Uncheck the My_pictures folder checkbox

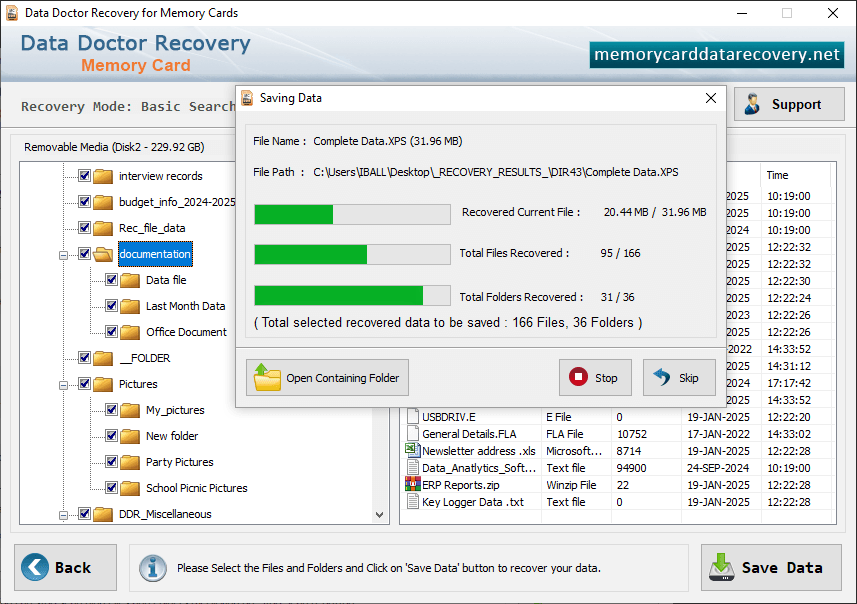111,410
